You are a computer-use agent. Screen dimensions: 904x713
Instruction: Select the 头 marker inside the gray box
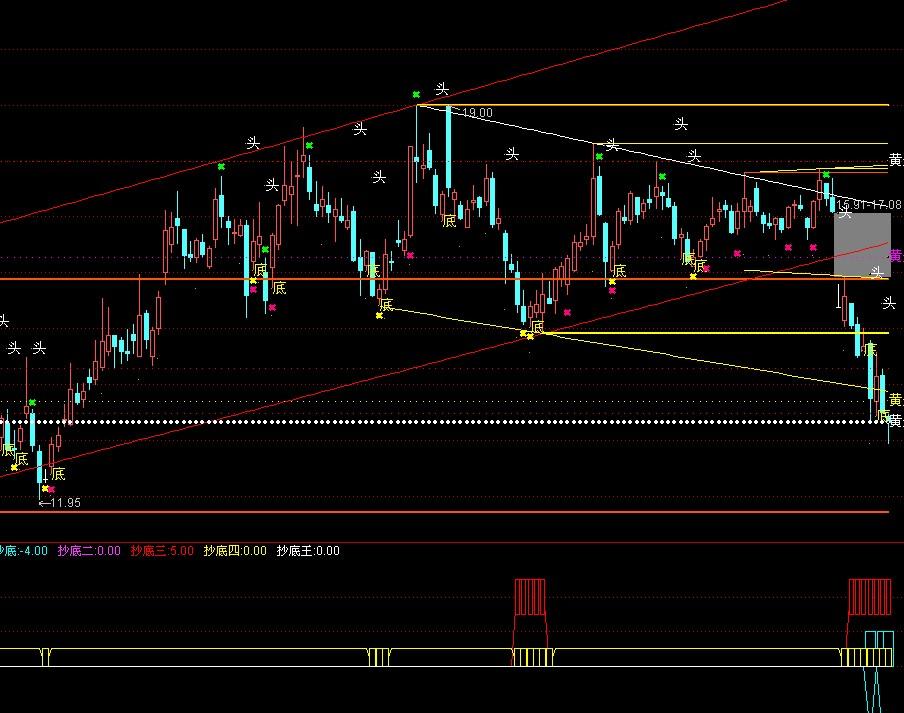(x=845, y=212)
